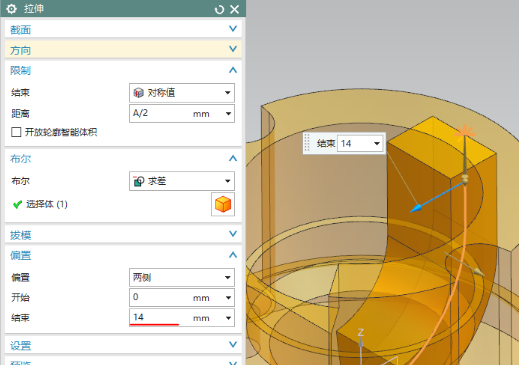Grab the dotted handle of the 结束 box
This screenshot has width=520, height=365.
(x=307, y=143)
